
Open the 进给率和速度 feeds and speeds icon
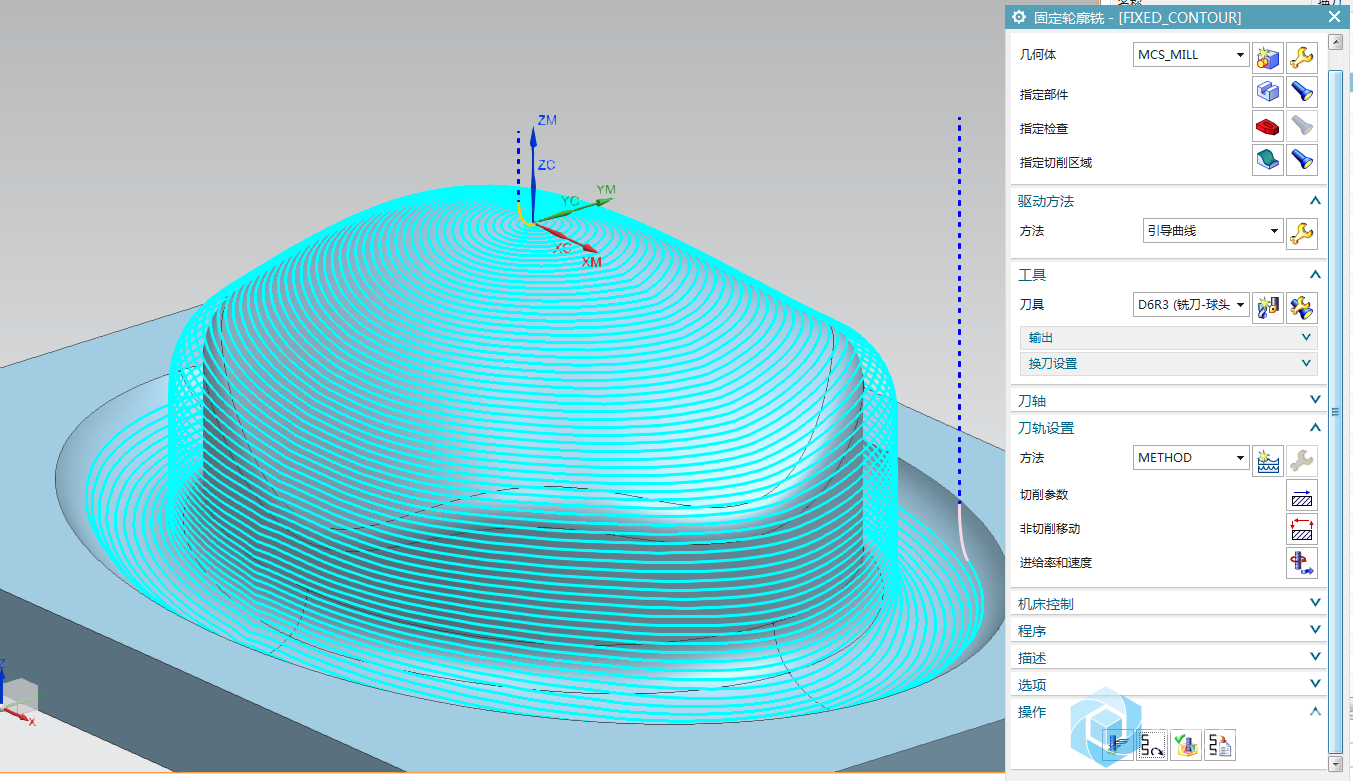coord(1301,563)
